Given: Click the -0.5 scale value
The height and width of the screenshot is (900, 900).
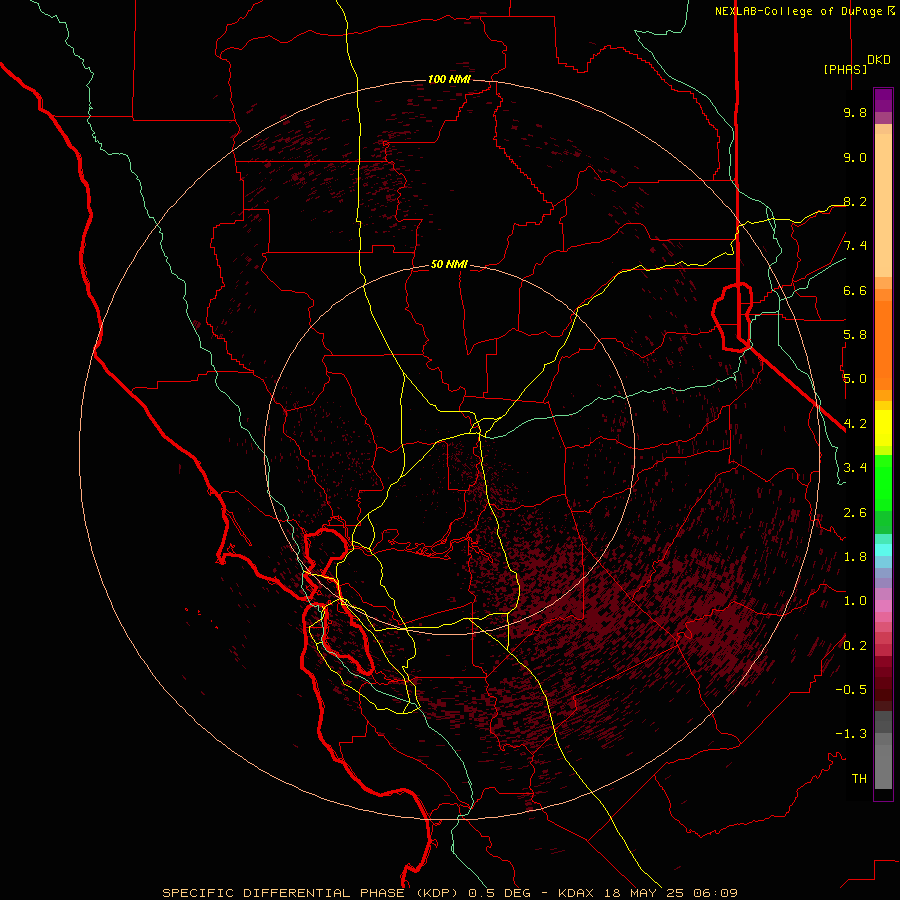Looking at the screenshot, I should pos(851,690).
